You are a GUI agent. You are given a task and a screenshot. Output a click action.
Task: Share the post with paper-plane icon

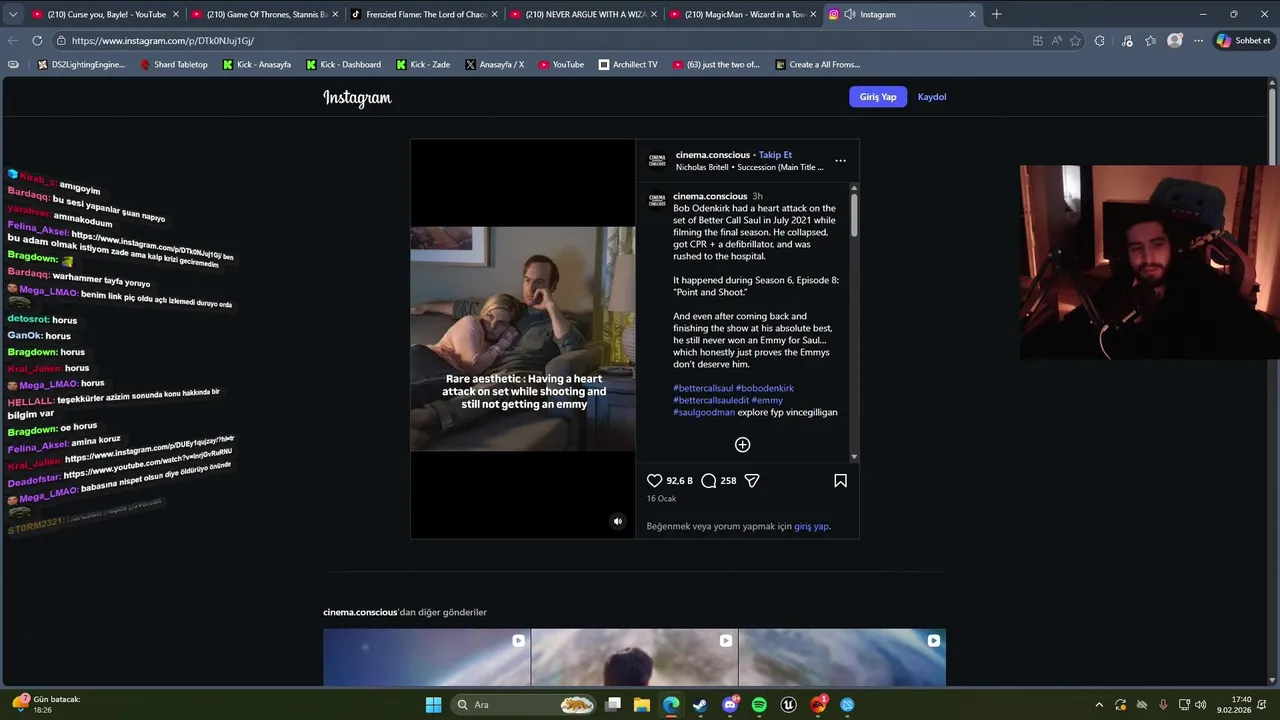click(752, 481)
